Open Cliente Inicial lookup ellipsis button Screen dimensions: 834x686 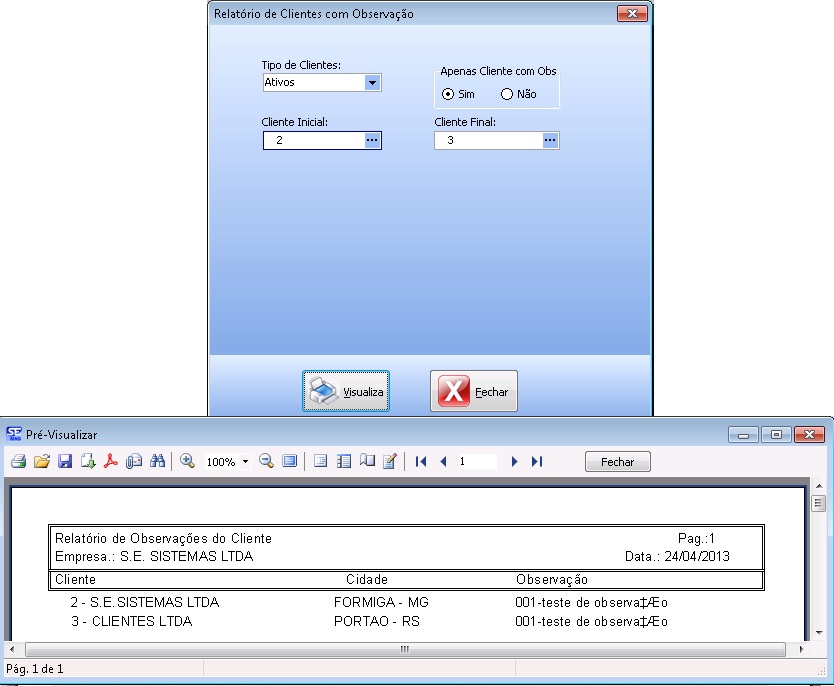(372, 142)
